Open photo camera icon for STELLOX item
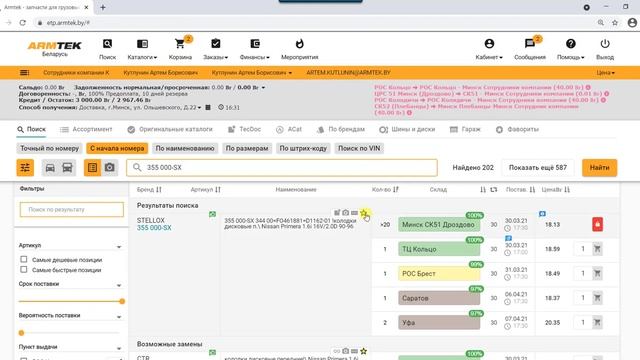Viewport: 640px width, 360px height. point(346,213)
